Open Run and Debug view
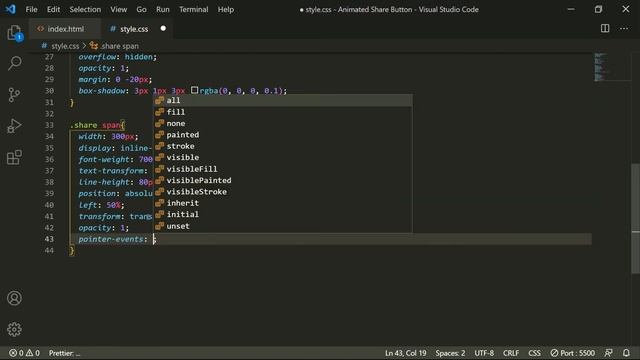This screenshot has height=360, width=640. [x=14, y=126]
